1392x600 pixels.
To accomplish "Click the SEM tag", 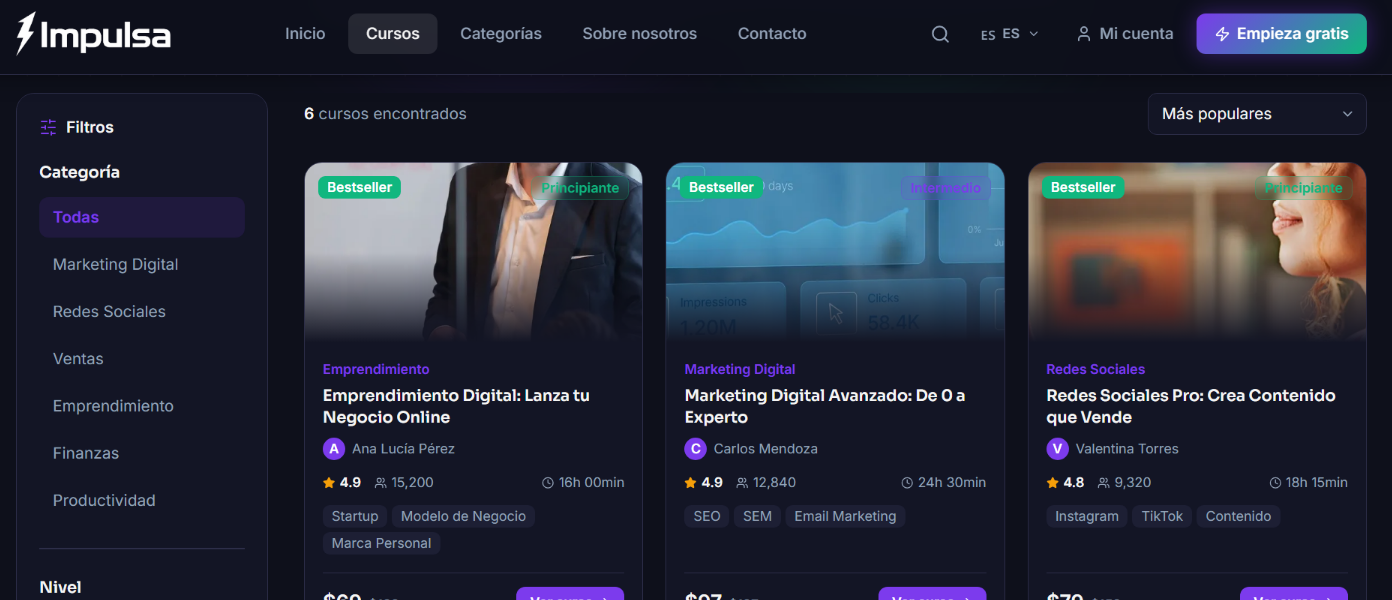I will (757, 516).
